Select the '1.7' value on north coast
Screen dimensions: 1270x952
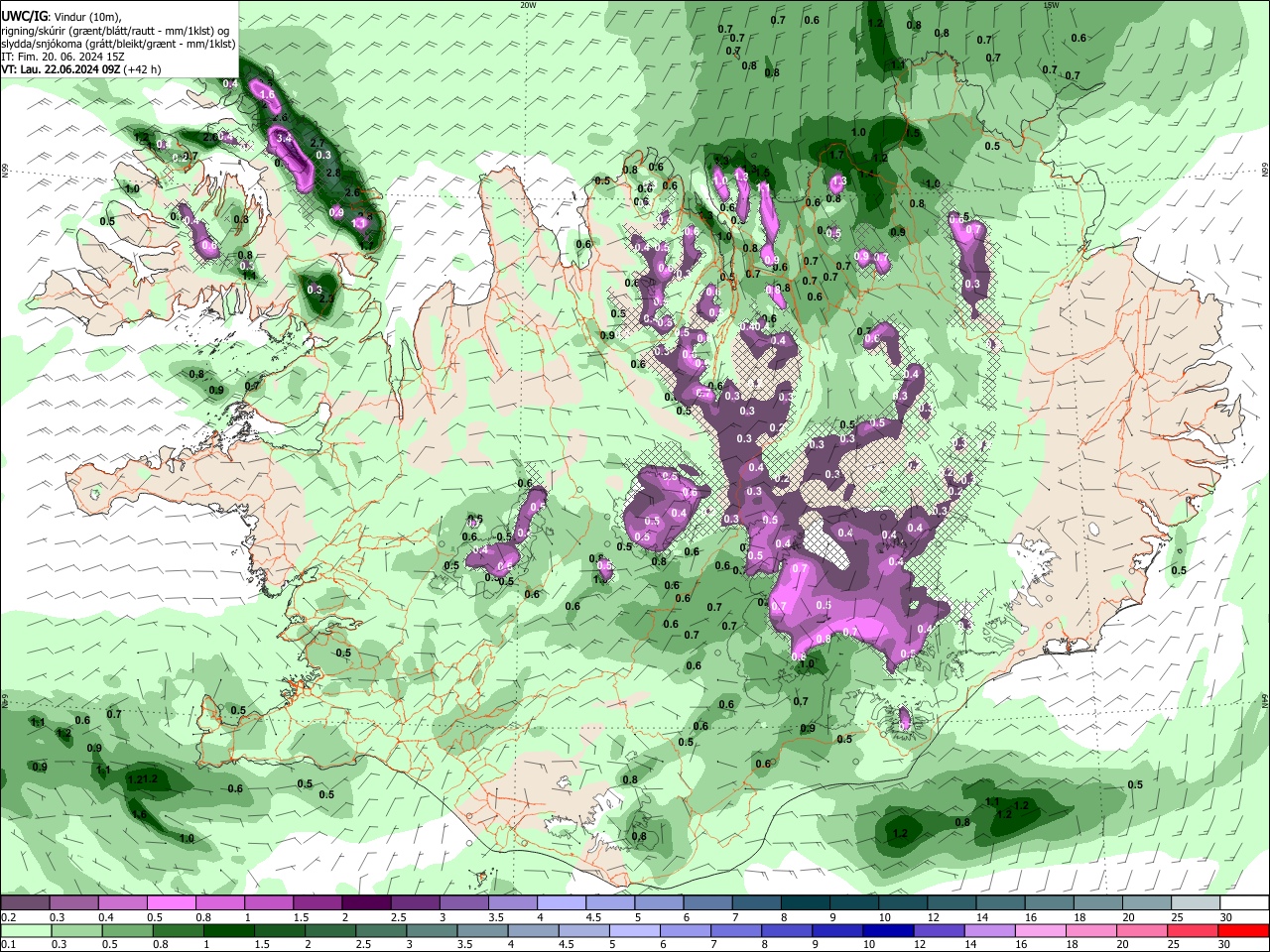(836, 155)
